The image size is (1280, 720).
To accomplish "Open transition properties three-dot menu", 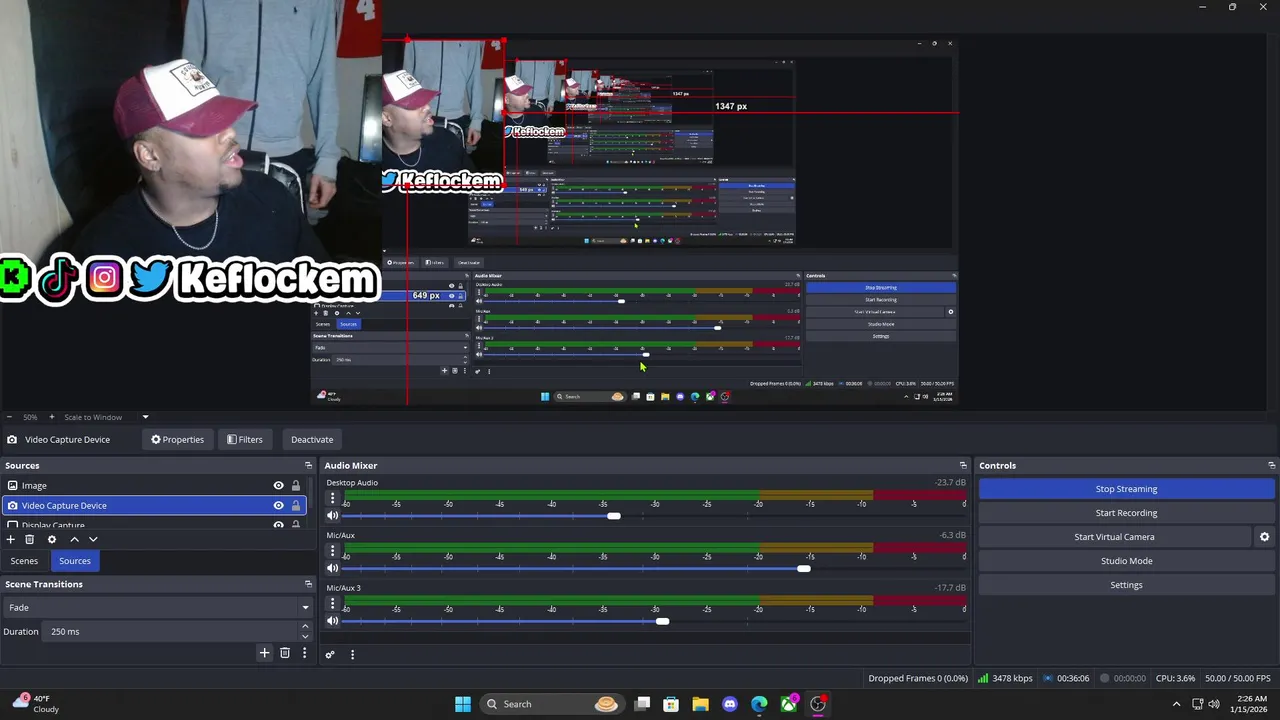I will 304,653.
